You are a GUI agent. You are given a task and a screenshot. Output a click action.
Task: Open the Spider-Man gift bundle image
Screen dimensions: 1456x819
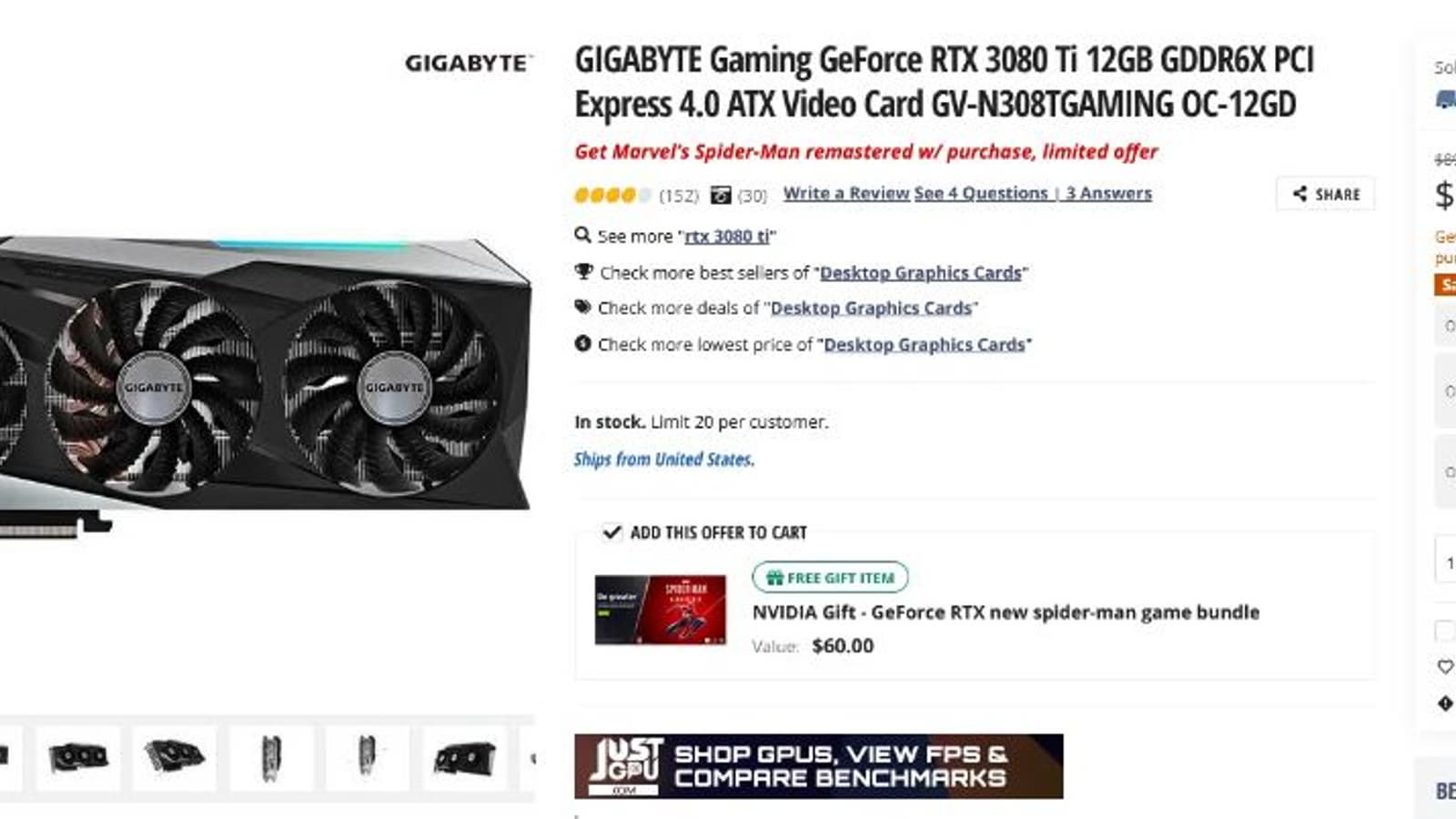[661, 610]
